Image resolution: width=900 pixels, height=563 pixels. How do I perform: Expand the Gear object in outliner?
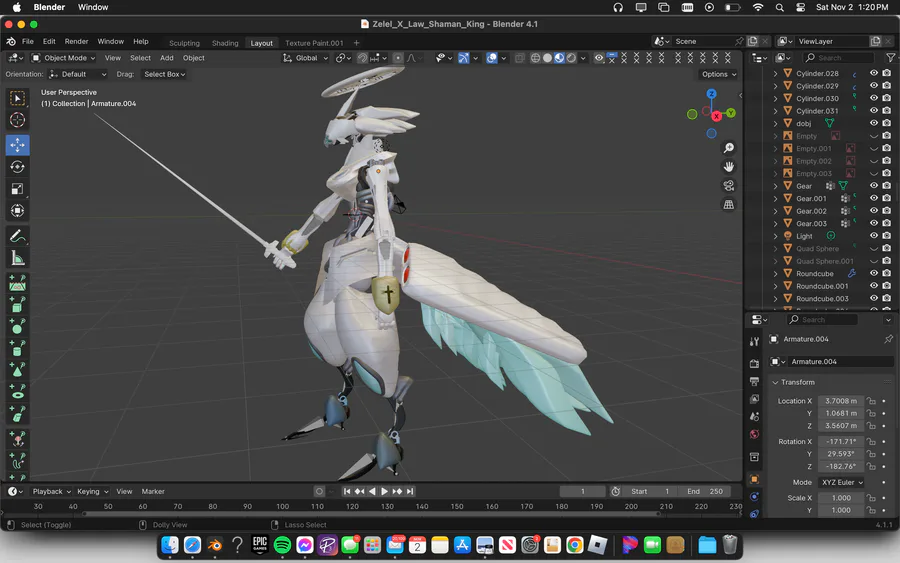(775, 186)
